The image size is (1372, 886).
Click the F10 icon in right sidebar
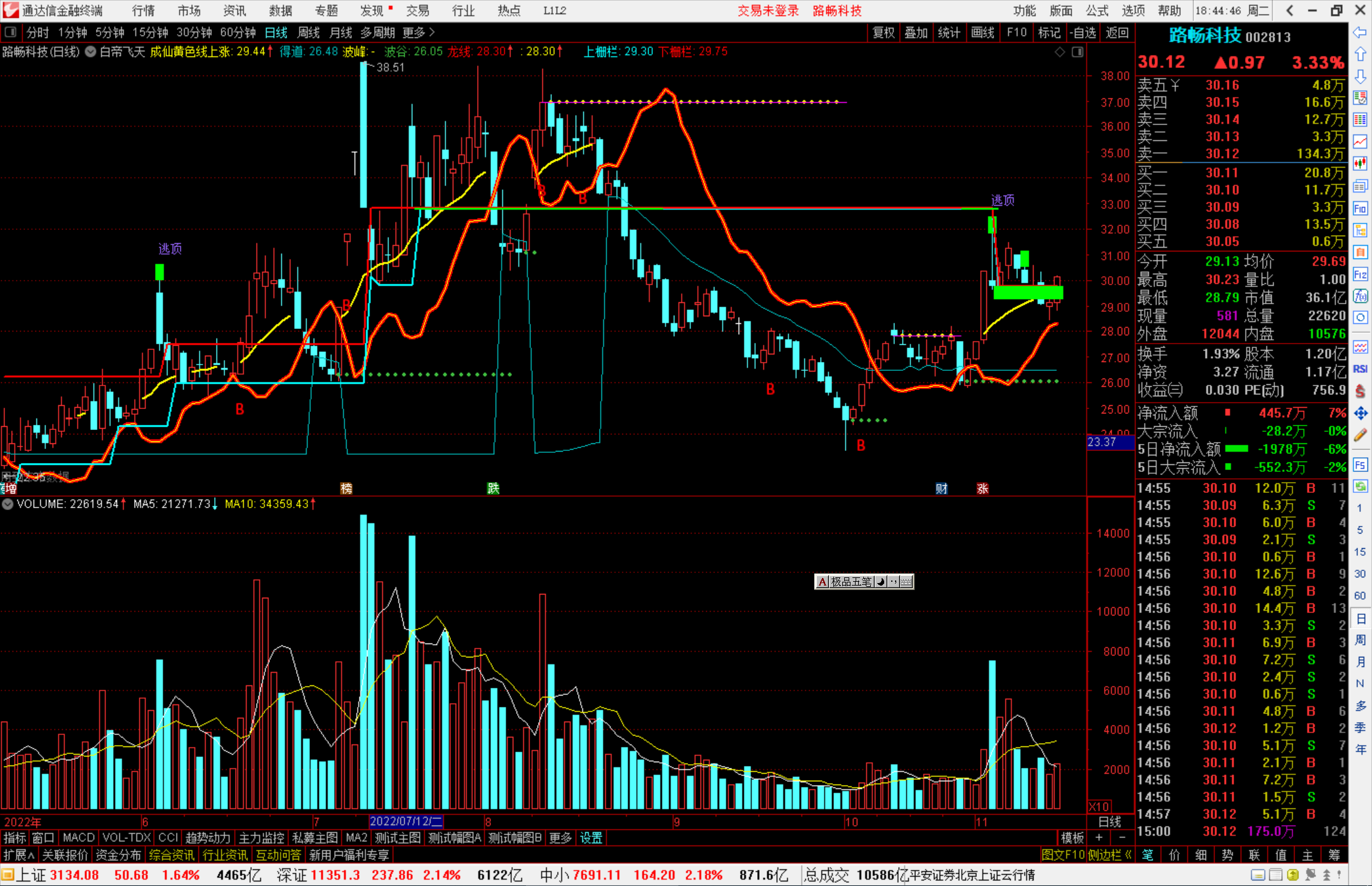pos(1360,208)
